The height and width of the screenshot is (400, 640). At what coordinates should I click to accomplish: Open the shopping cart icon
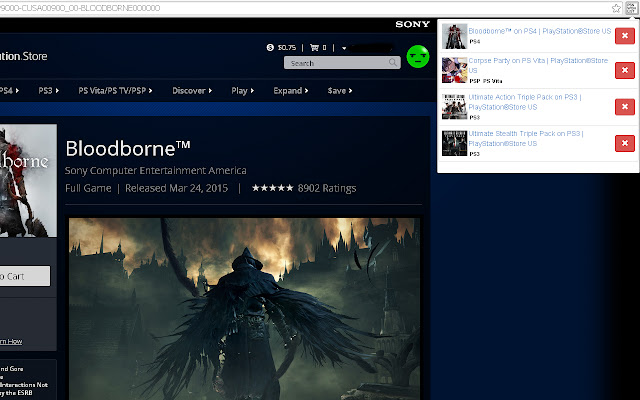[x=316, y=47]
